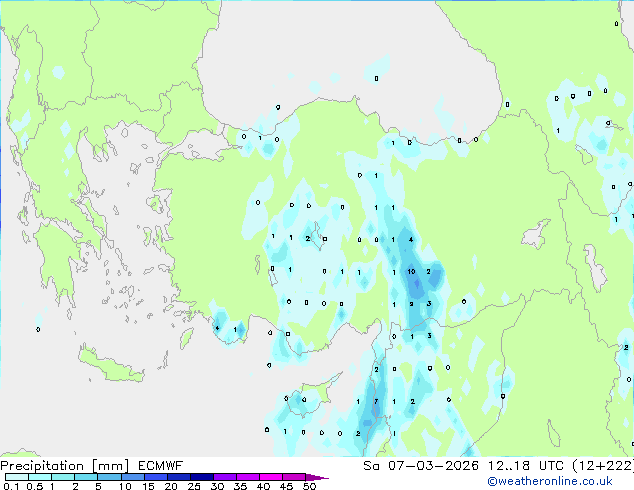
Task: Click the 'ECMWF' model label
Action: coord(161,466)
